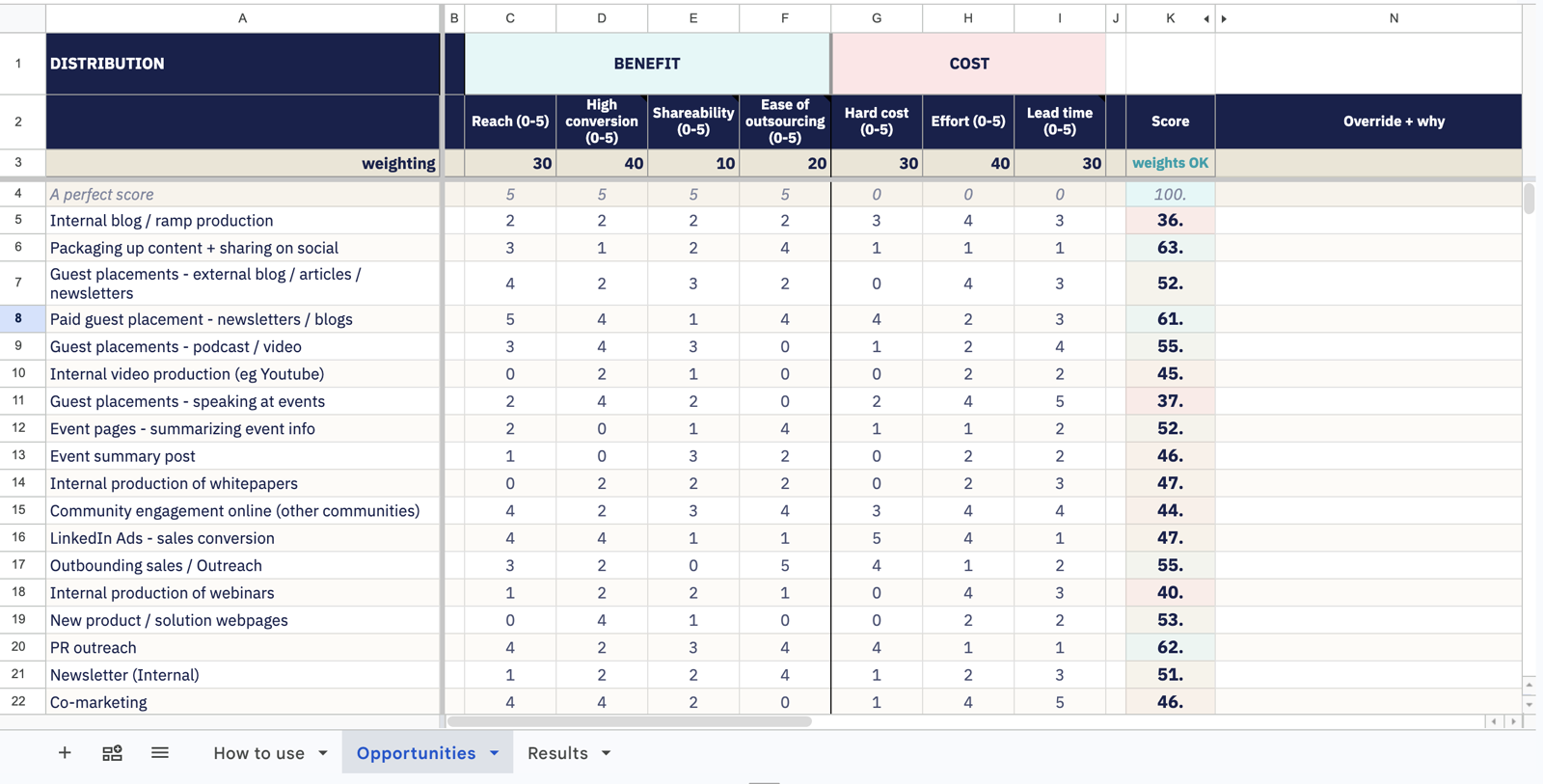This screenshot has width=1543, height=784.
Task: Open the How to use tab dropdown arrow
Action: [323, 753]
